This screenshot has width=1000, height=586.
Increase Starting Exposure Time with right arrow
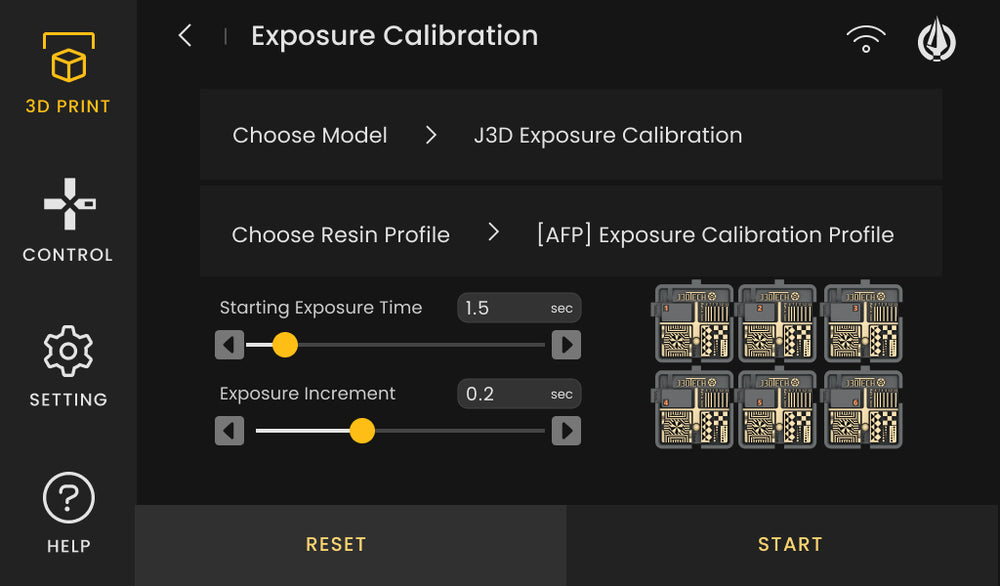point(566,345)
